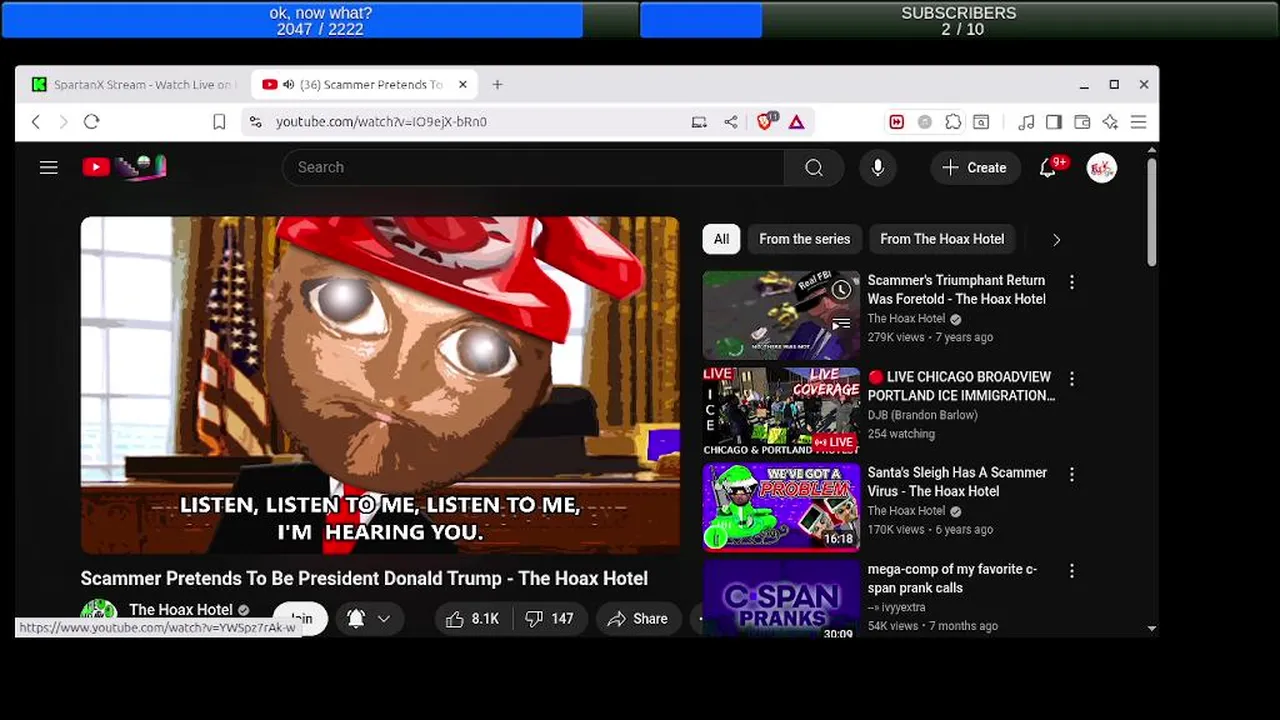Click the cast screen icon in the address bar
1280x720 pixels.
tap(699, 121)
